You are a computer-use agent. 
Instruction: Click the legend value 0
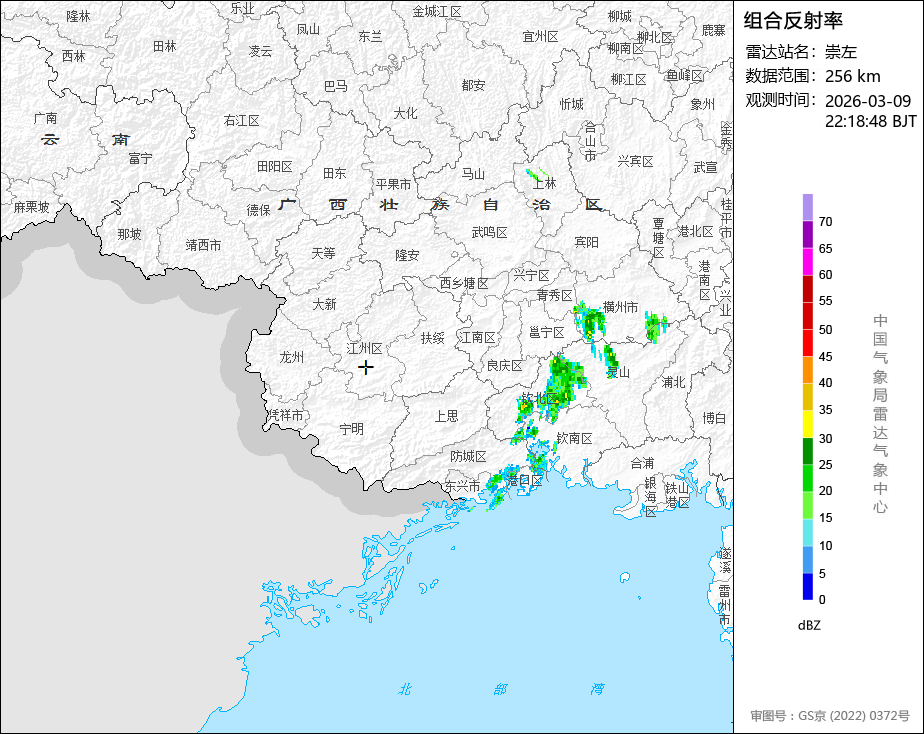tap(822, 600)
